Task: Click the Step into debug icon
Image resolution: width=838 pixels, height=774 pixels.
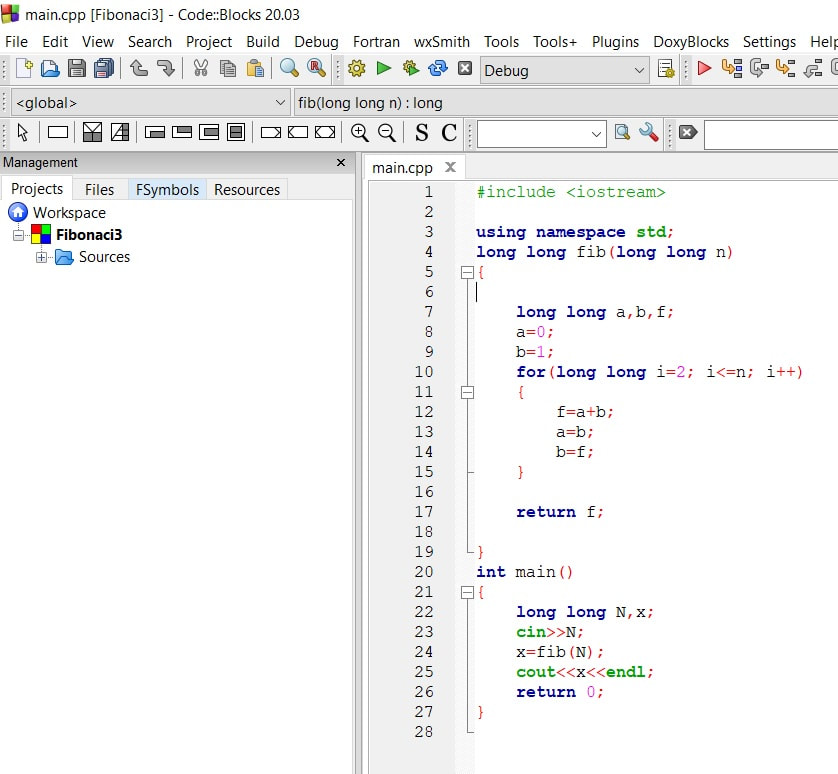Action: [786, 68]
